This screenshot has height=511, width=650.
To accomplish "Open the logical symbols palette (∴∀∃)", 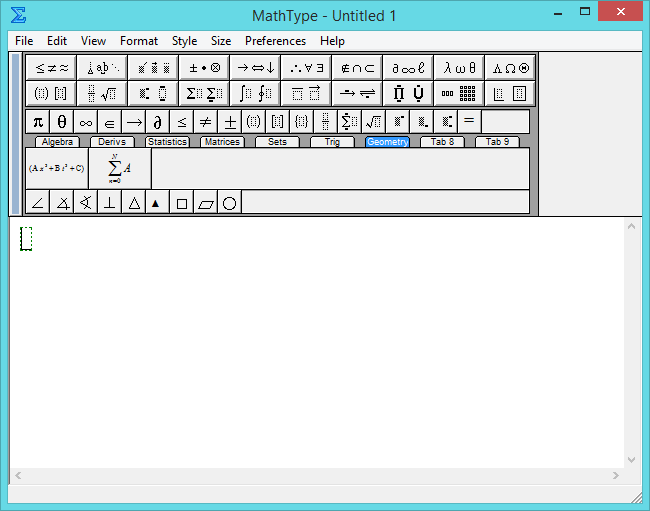I will click(306, 68).
